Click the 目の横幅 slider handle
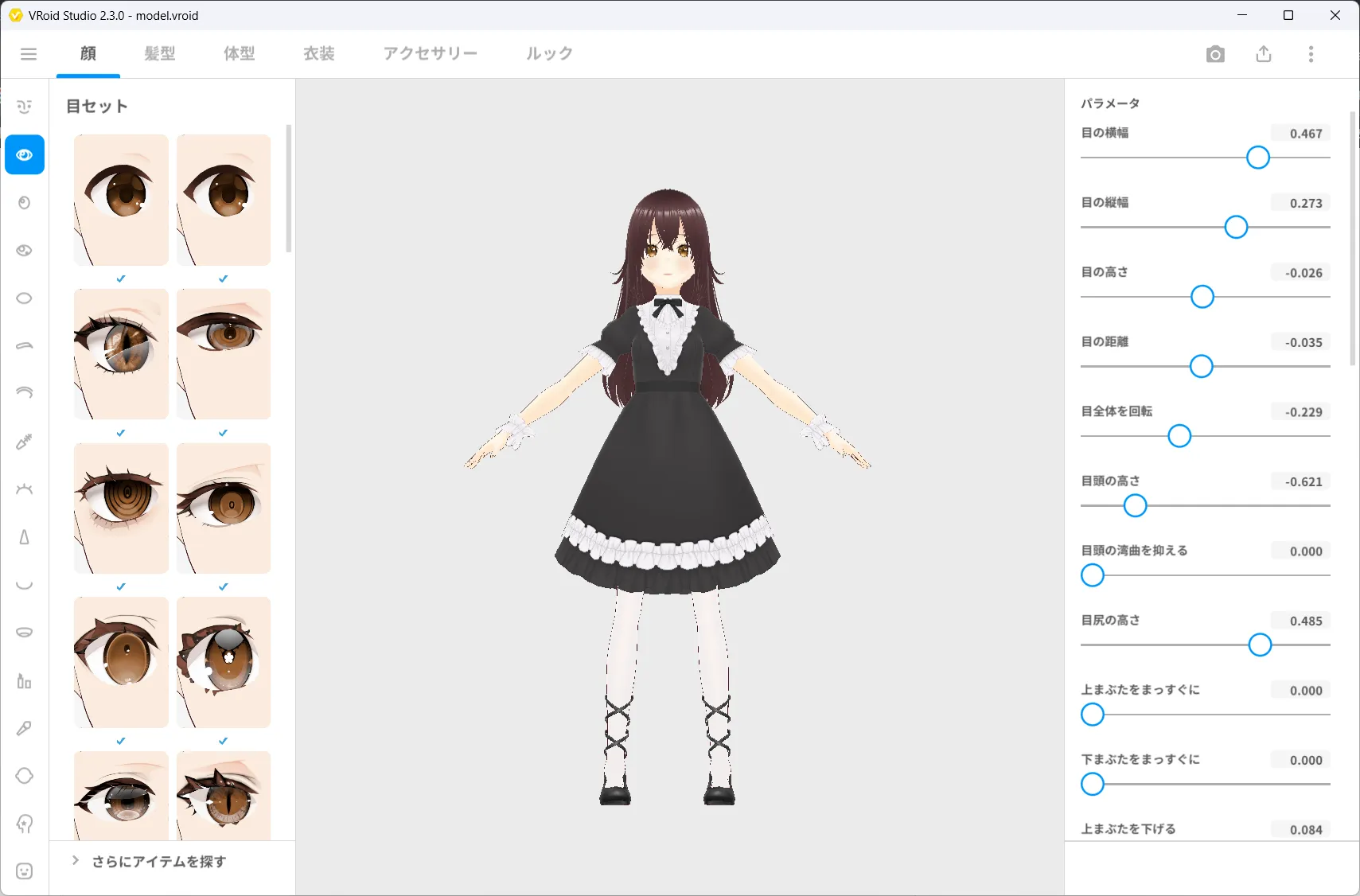This screenshot has height=896, width=1360. coord(1258,158)
